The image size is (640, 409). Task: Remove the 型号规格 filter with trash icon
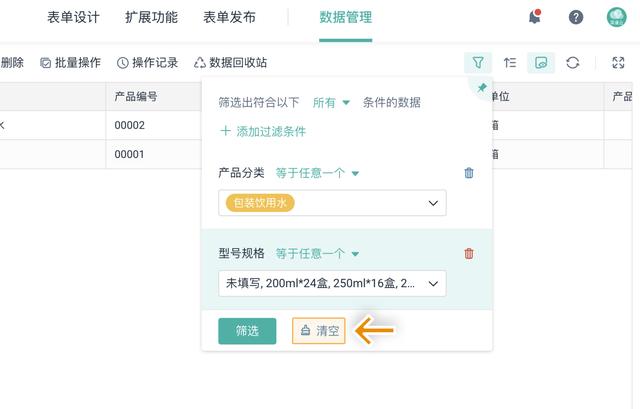[469, 254]
